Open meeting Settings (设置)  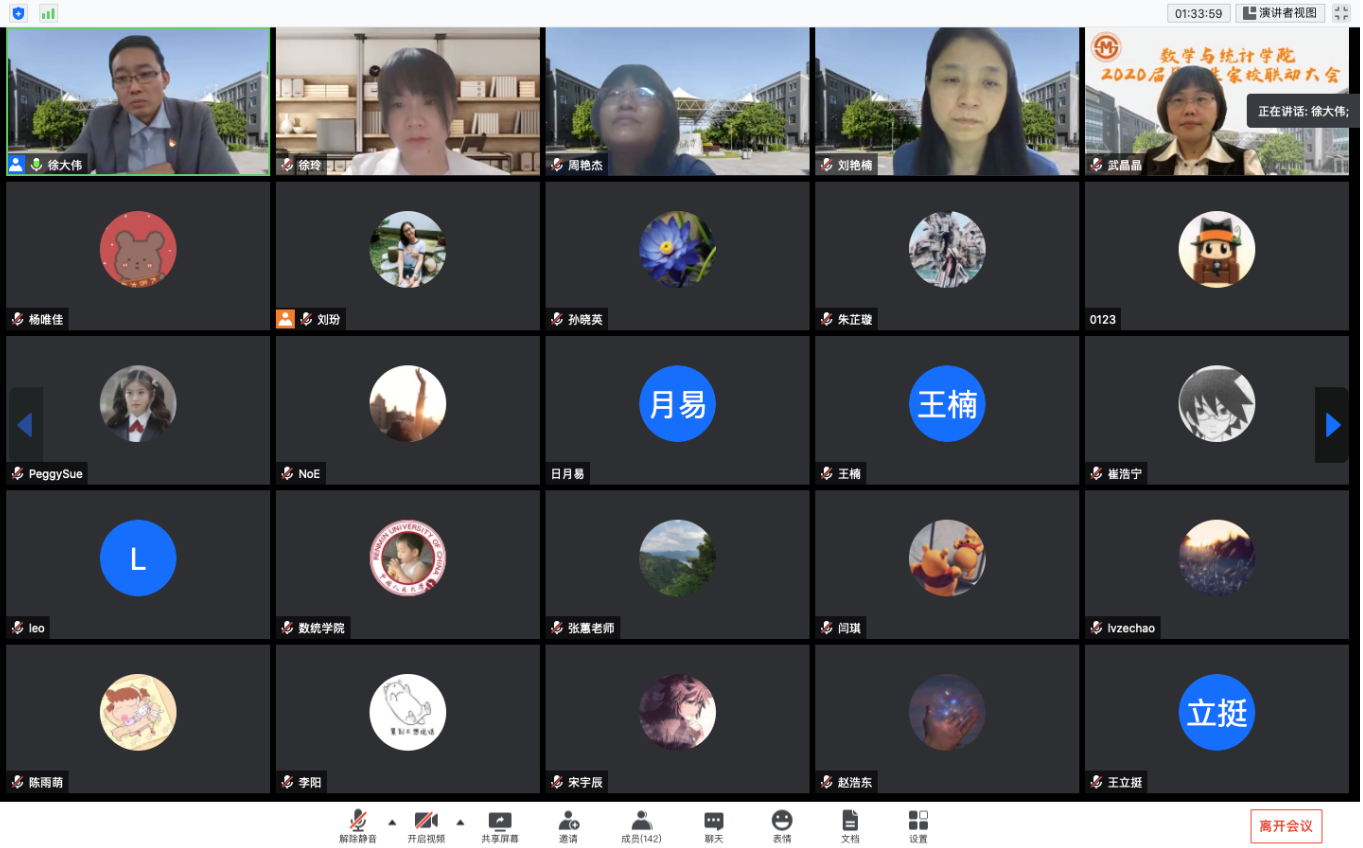click(x=918, y=826)
